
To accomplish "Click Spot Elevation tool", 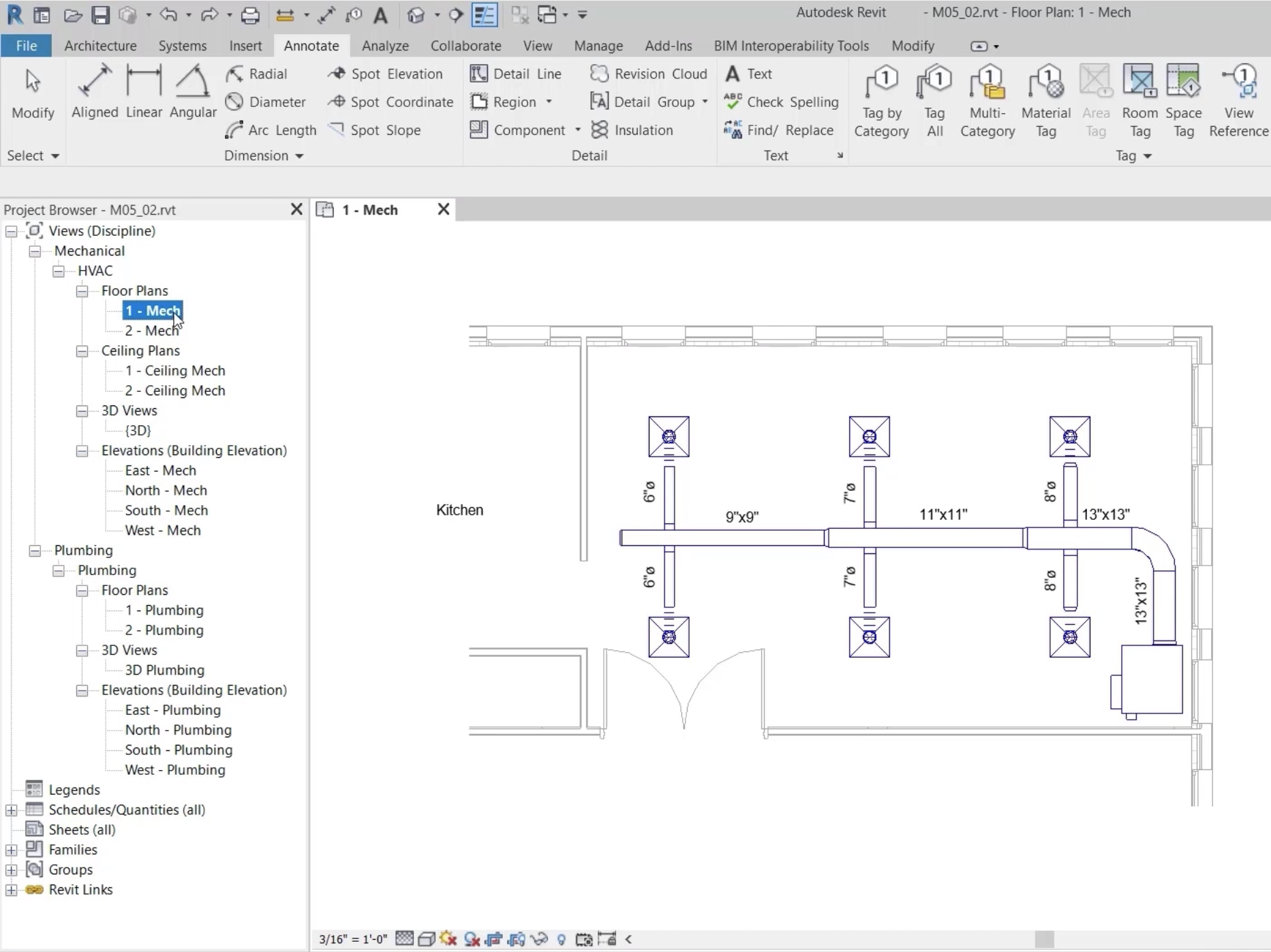I will pyautogui.click(x=385, y=74).
